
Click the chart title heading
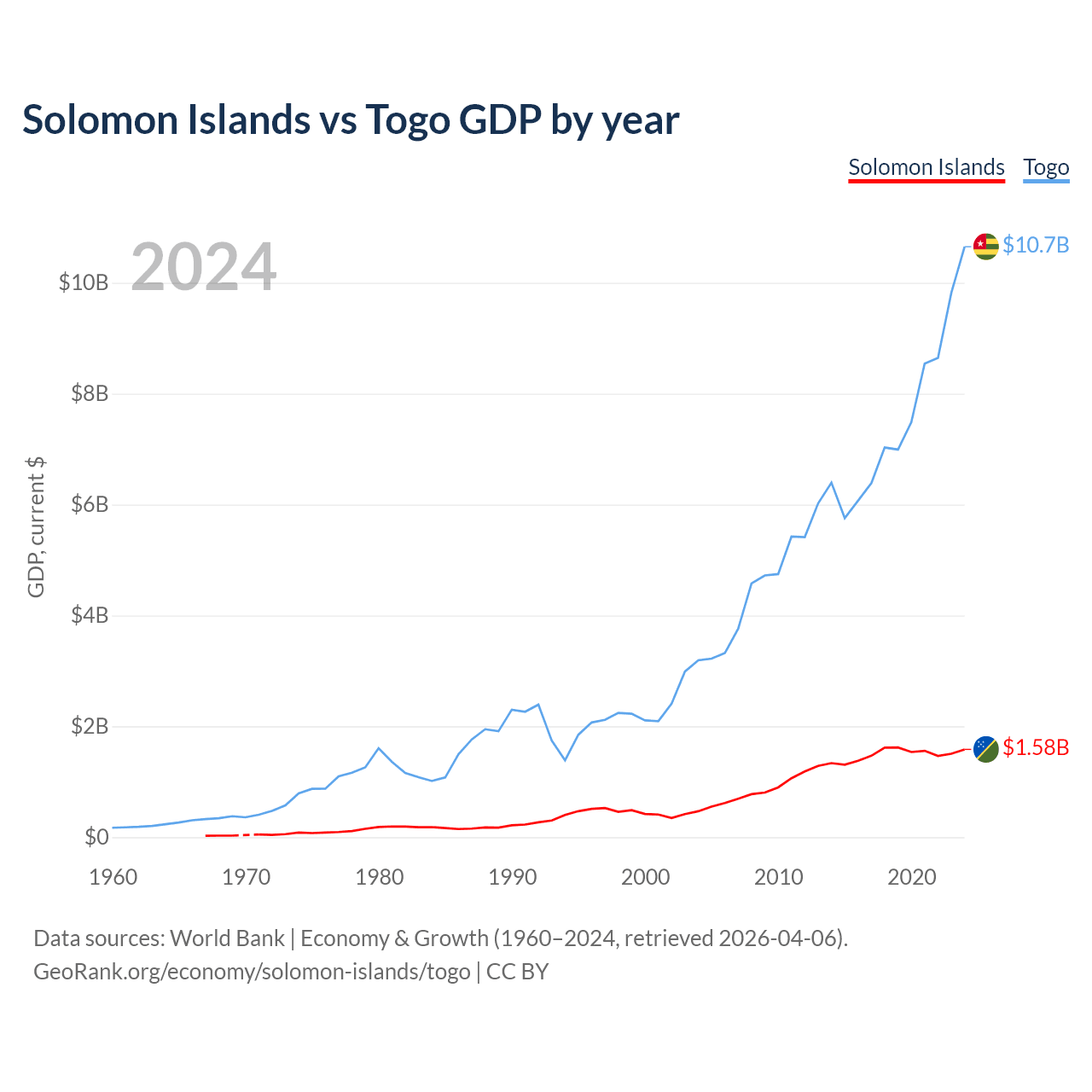(x=351, y=119)
